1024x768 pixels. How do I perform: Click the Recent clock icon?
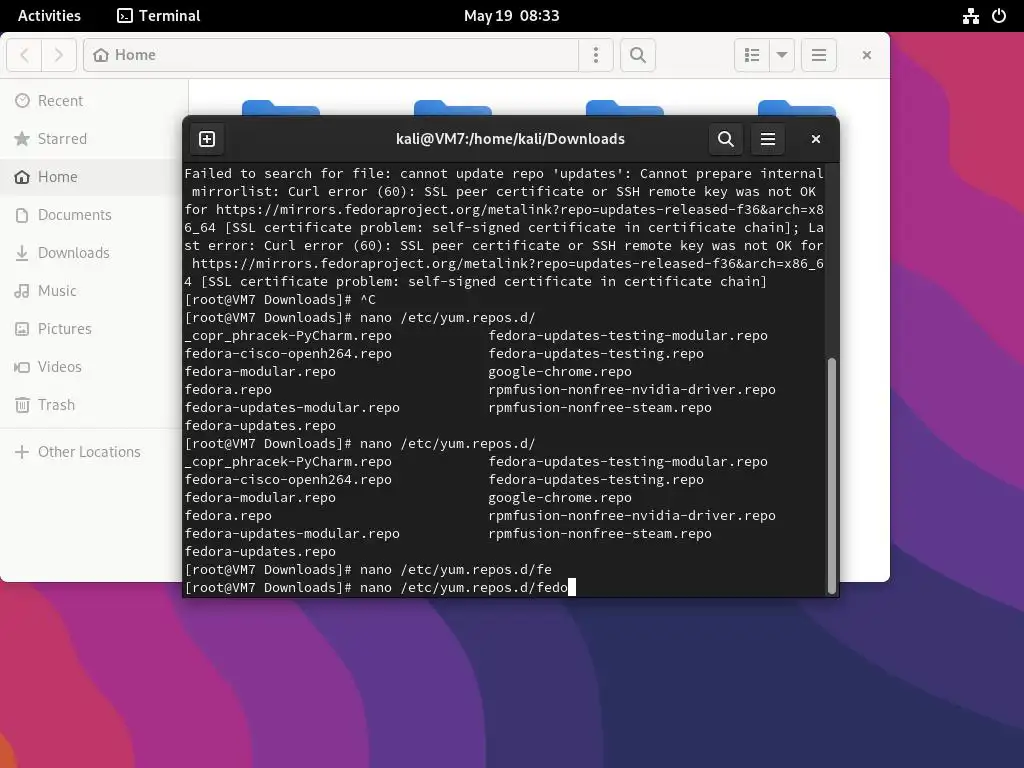pos(22,101)
